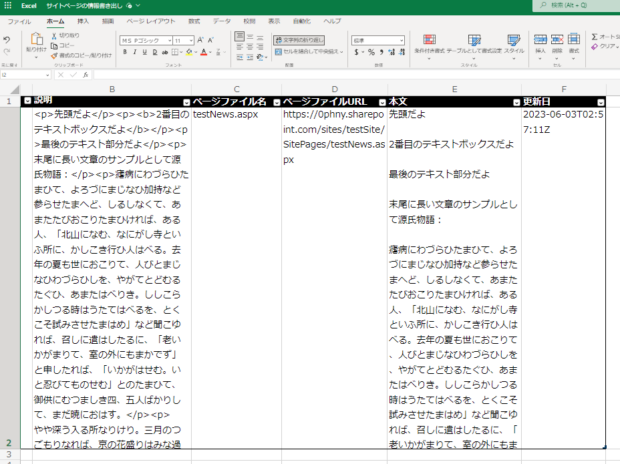Click the Format cells (書式) icon

(x=574, y=39)
